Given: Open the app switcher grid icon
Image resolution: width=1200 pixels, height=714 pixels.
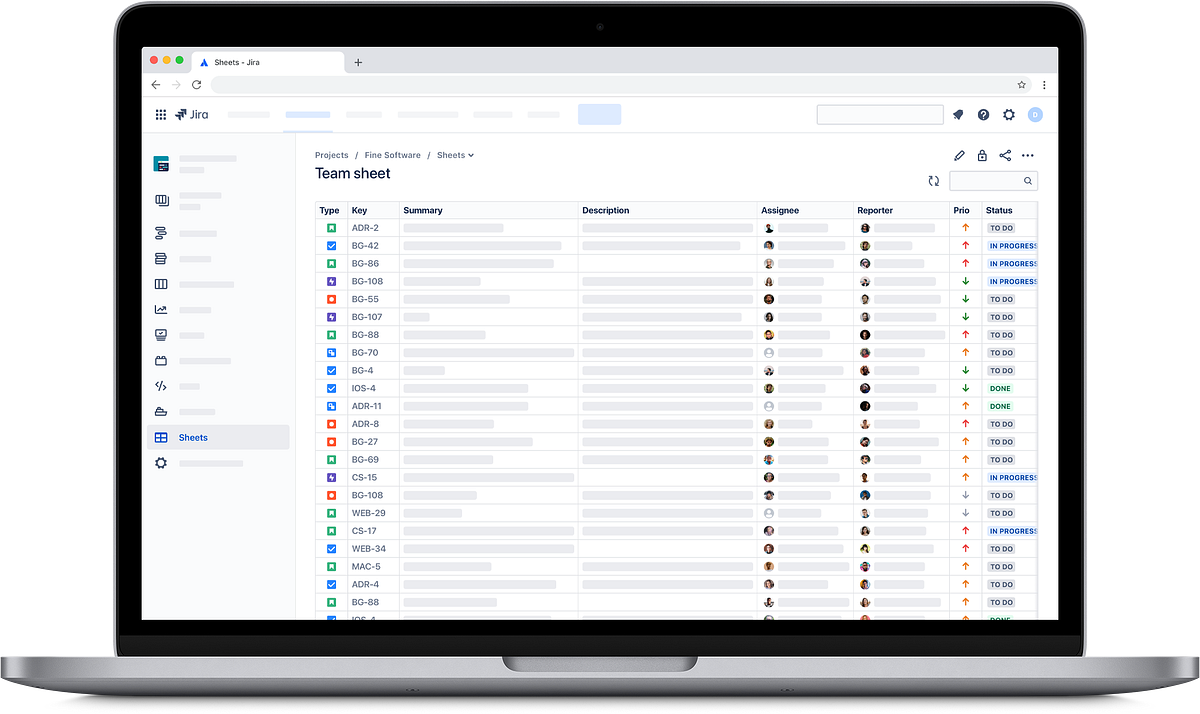Looking at the screenshot, I should click(x=160, y=114).
